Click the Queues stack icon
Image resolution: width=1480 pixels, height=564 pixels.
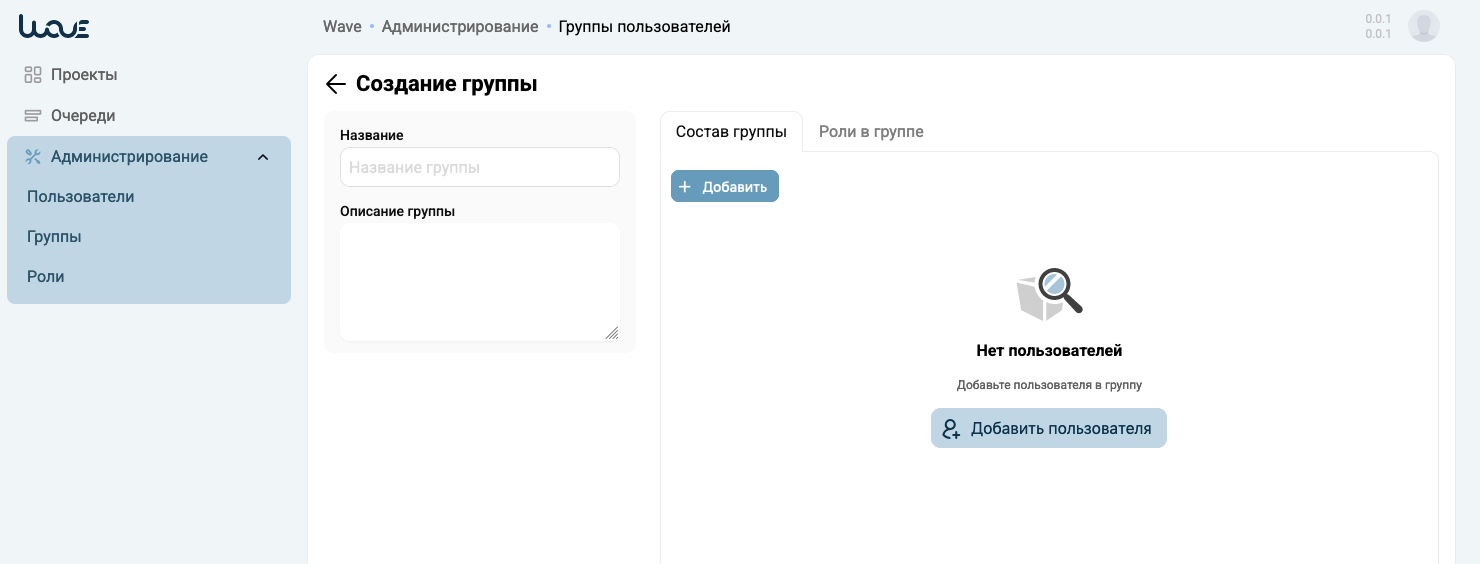(33, 116)
